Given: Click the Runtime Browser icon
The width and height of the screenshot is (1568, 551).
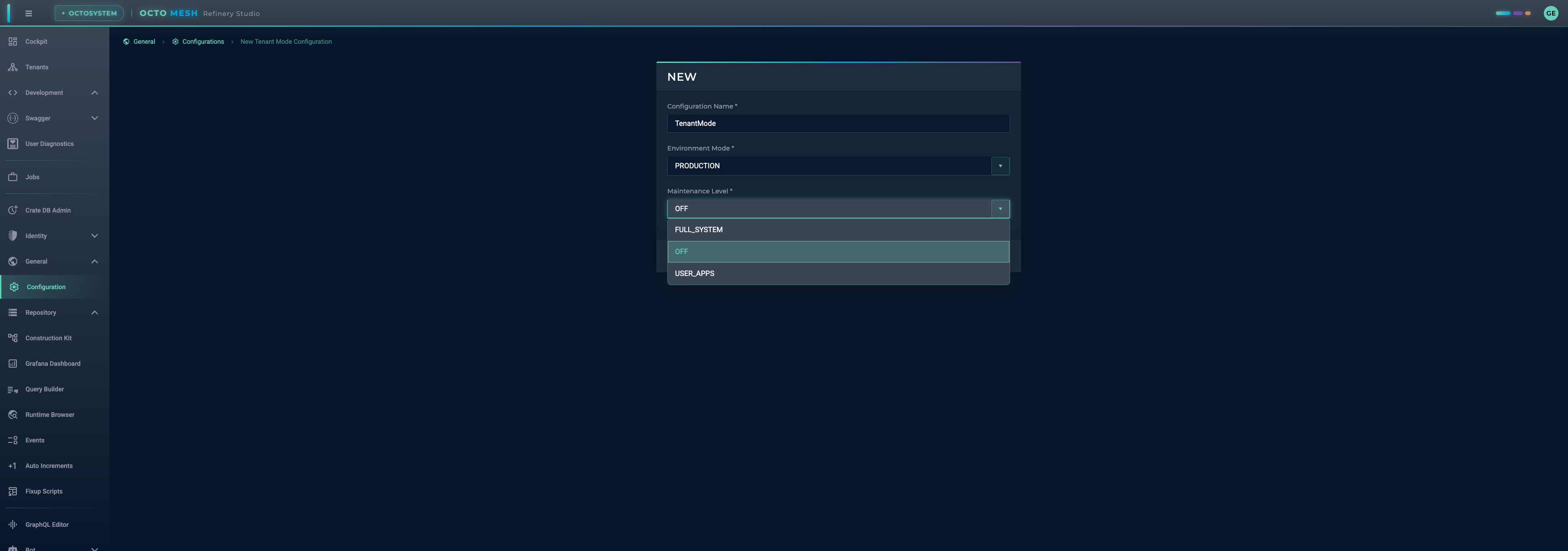Looking at the screenshot, I should (x=13, y=415).
